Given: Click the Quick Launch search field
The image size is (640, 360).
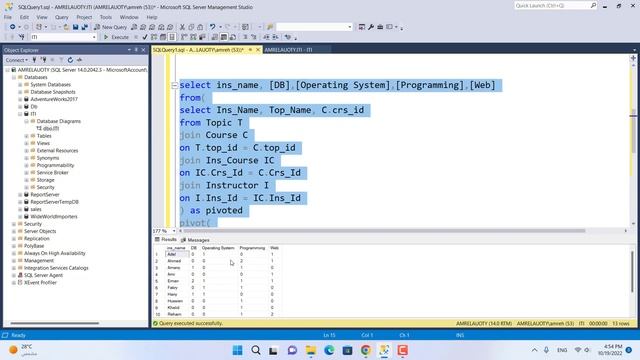Looking at the screenshot, I should click(x=556, y=6).
